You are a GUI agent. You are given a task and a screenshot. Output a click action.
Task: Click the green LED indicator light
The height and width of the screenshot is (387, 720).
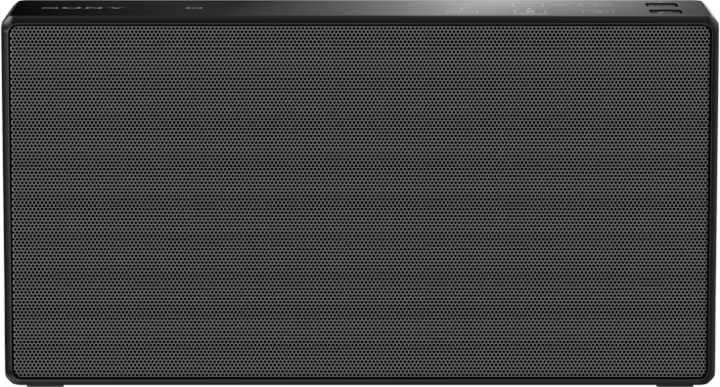(660, 2)
